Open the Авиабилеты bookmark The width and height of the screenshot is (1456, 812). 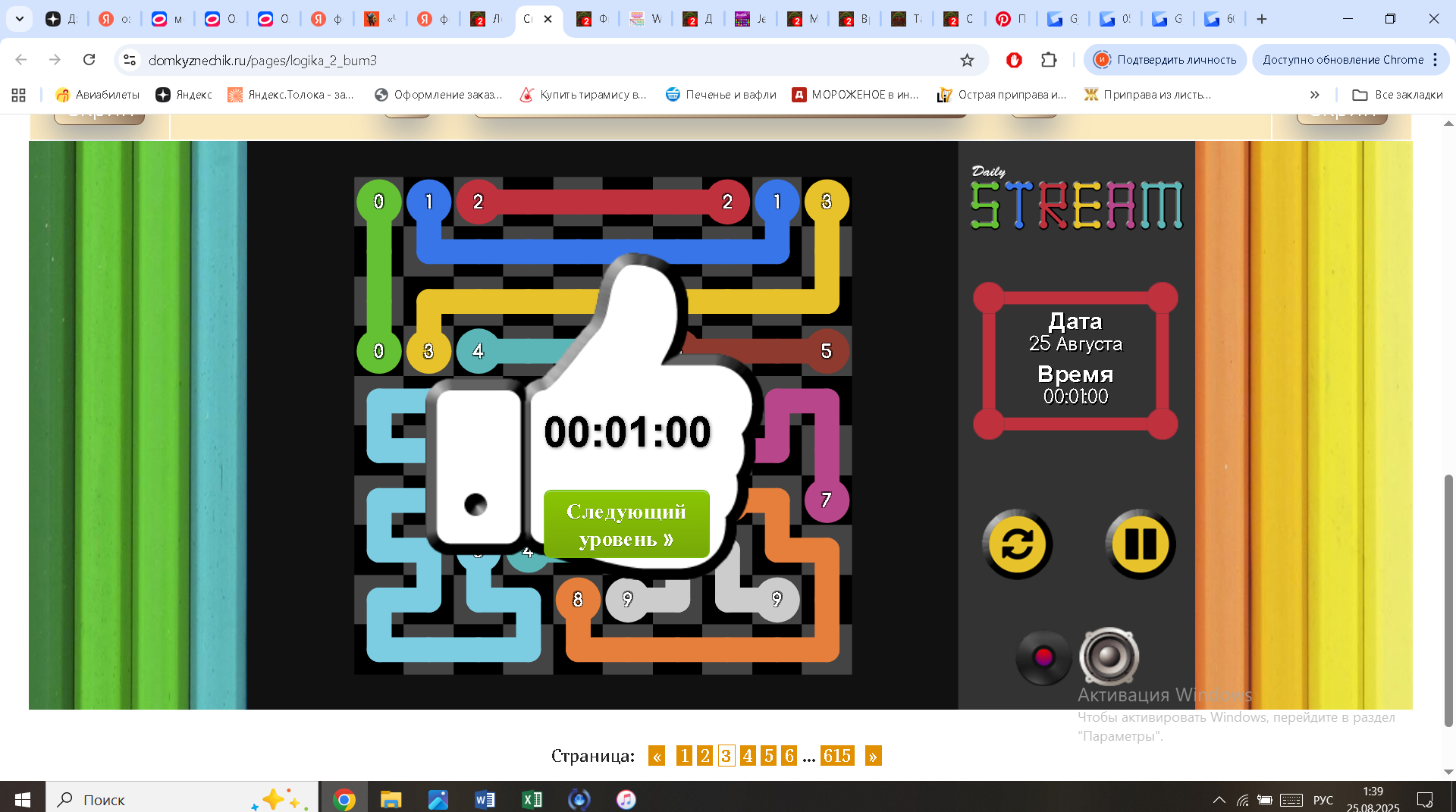point(98,95)
